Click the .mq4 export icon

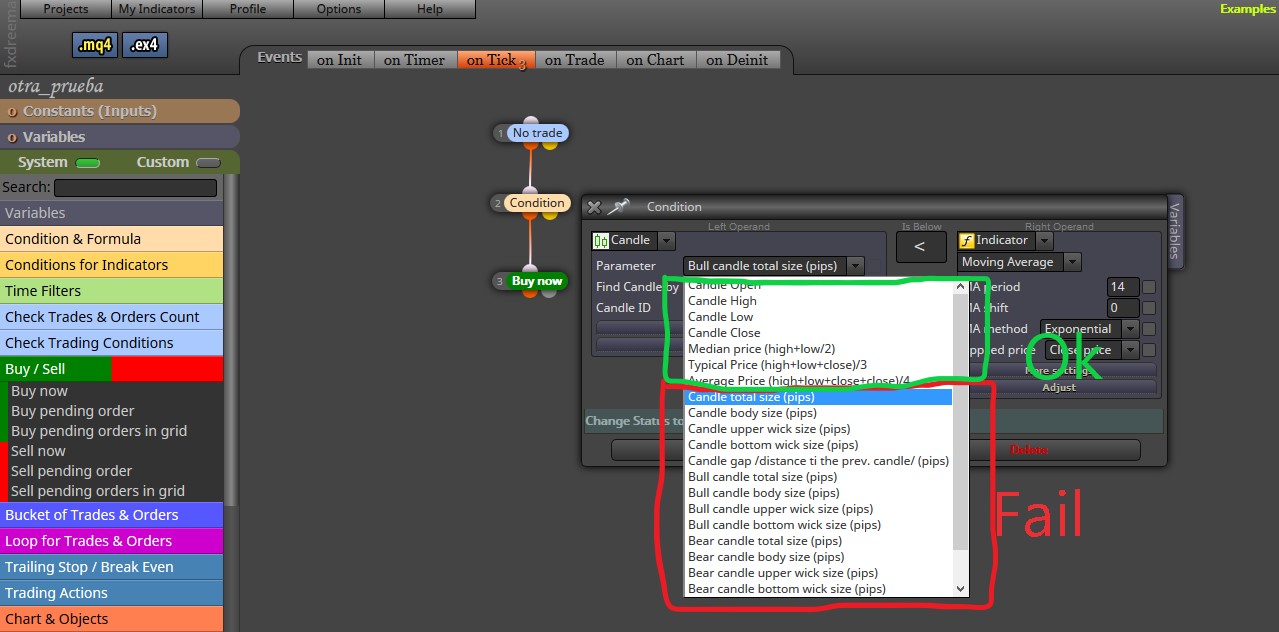pyautogui.click(x=95, y=45)
